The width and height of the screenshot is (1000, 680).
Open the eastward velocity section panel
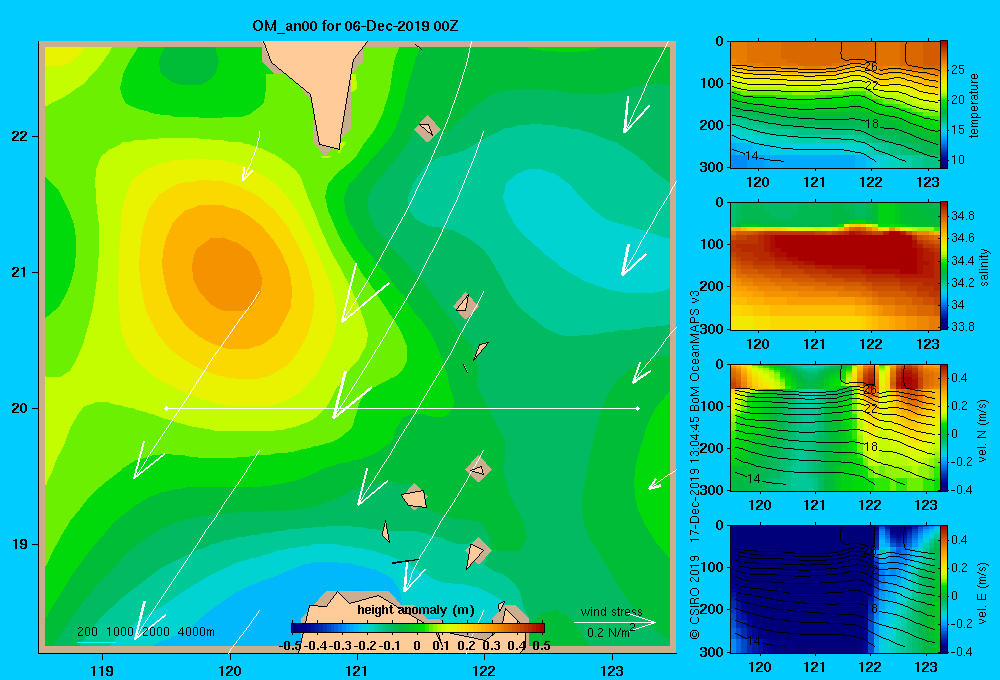835,589
